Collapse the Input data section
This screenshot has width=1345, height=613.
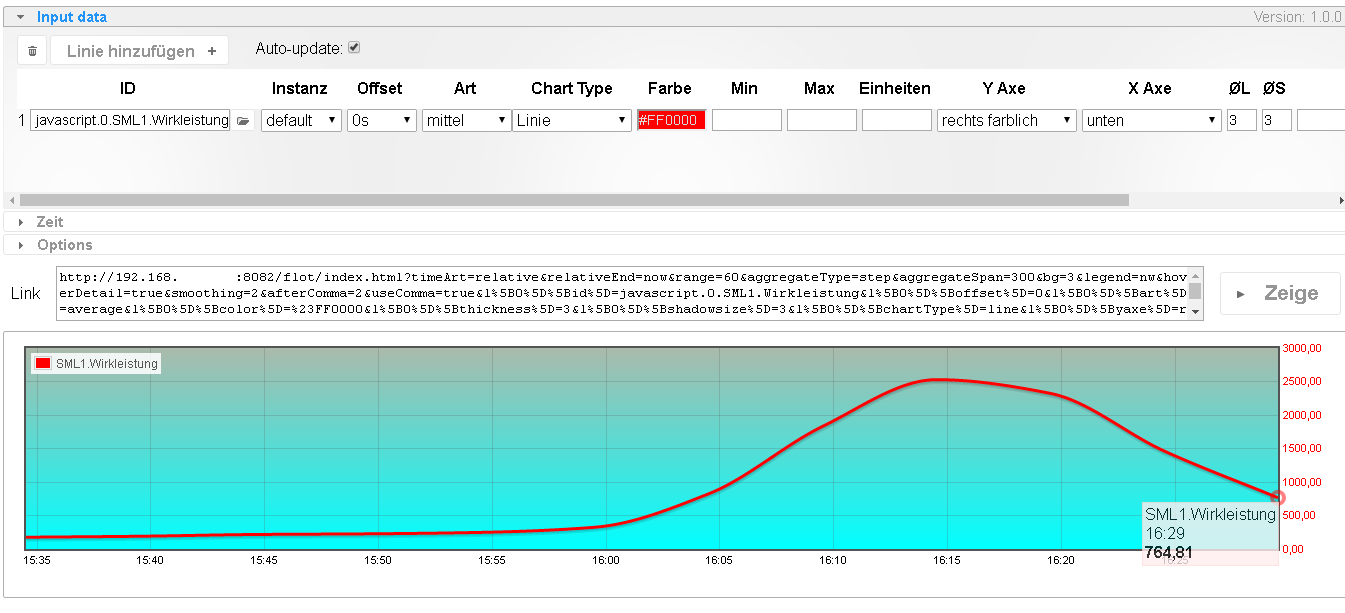pyautogui.click(x=70, y=17)
